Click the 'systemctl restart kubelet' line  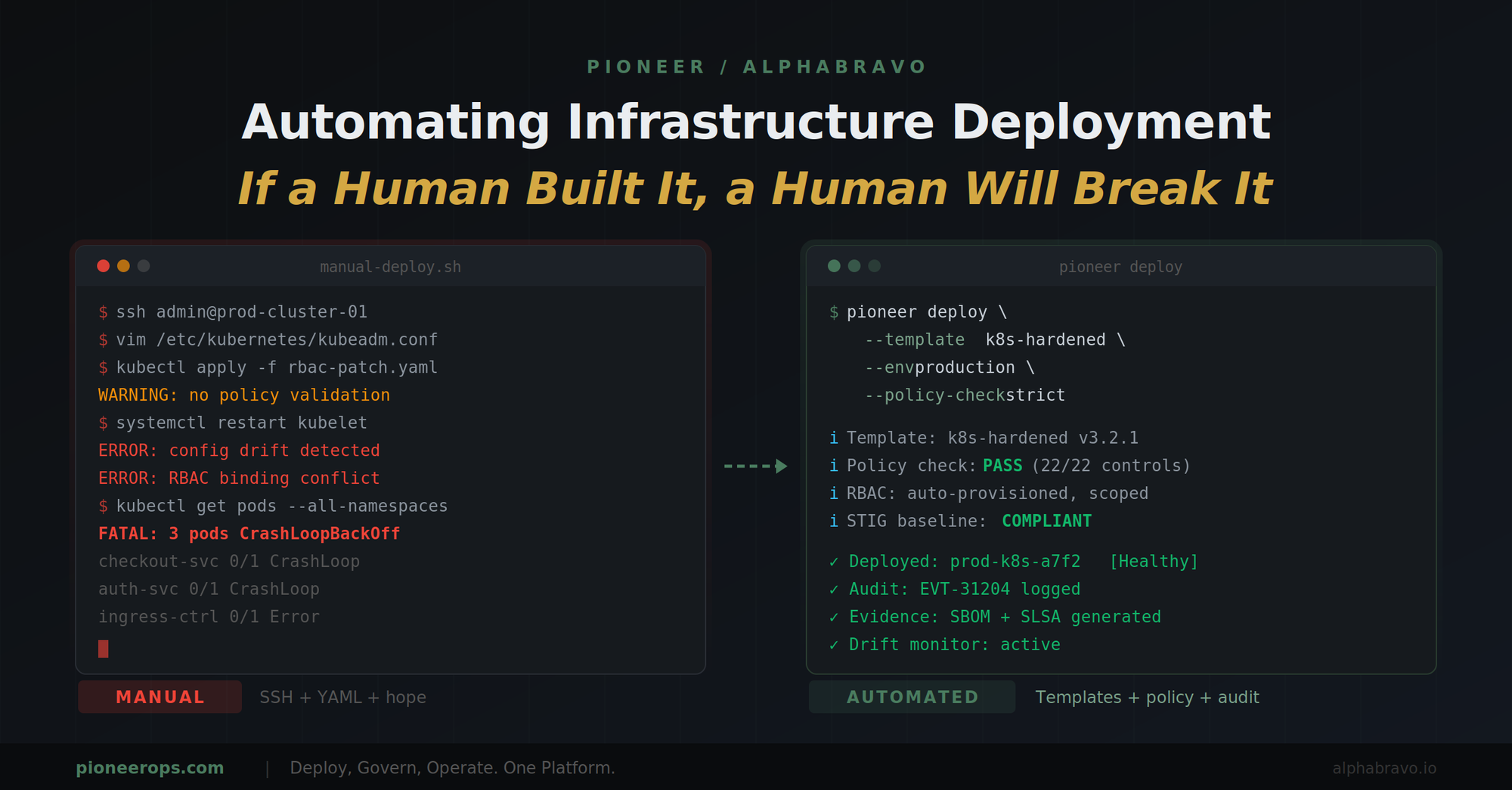click(233, 423)
